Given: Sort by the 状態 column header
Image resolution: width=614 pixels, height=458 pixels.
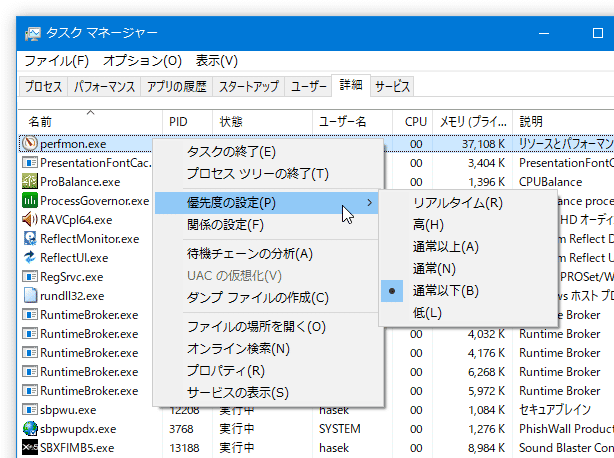Looking at the screenshot, I should 262,122.
